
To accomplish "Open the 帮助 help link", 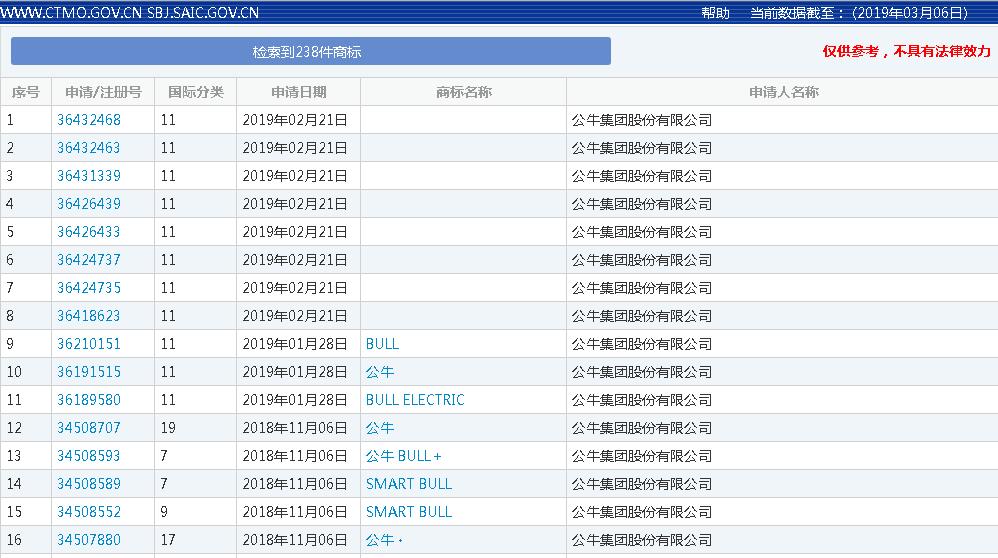I will click(715, 13).
